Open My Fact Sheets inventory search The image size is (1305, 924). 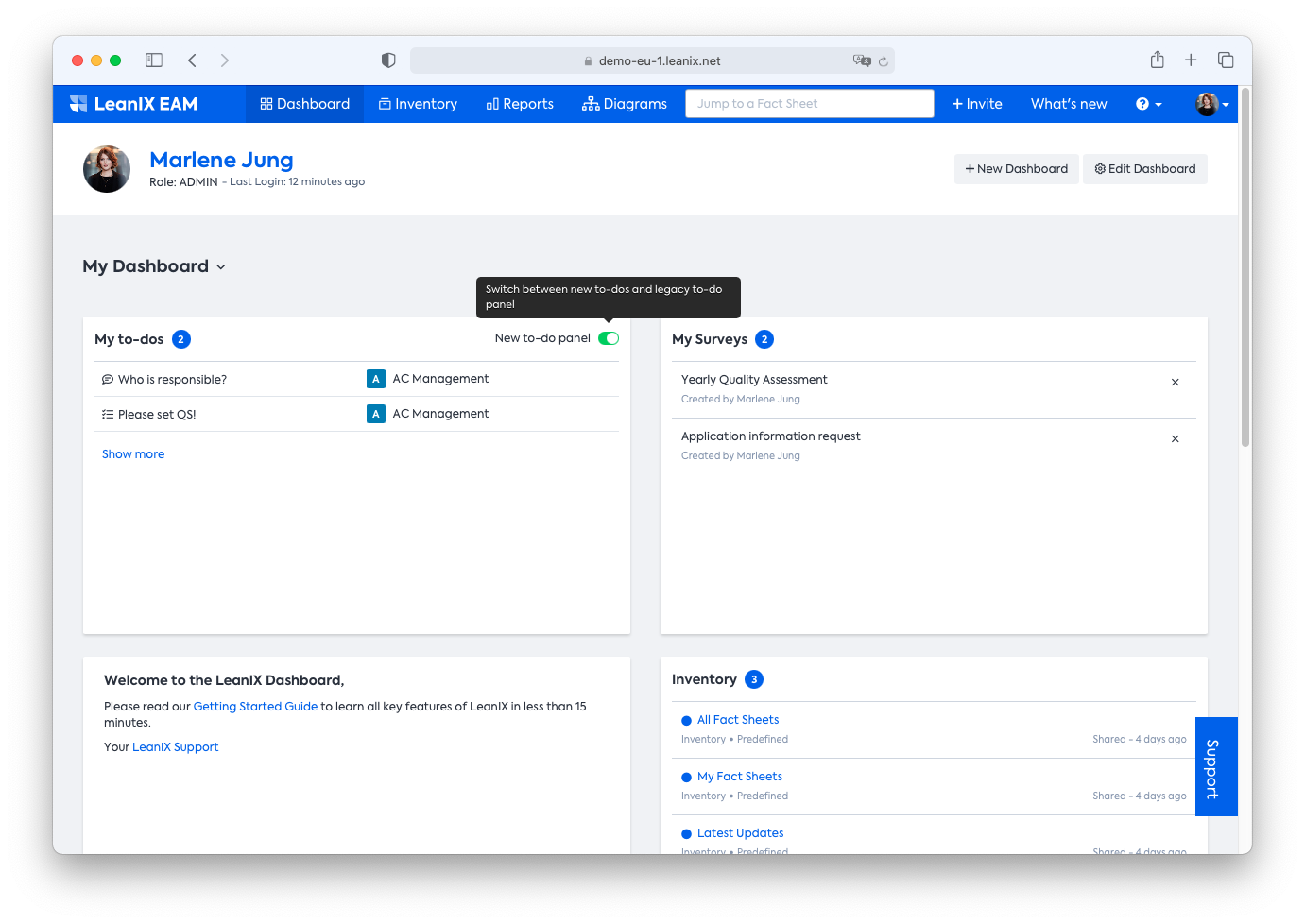point(740,777)
